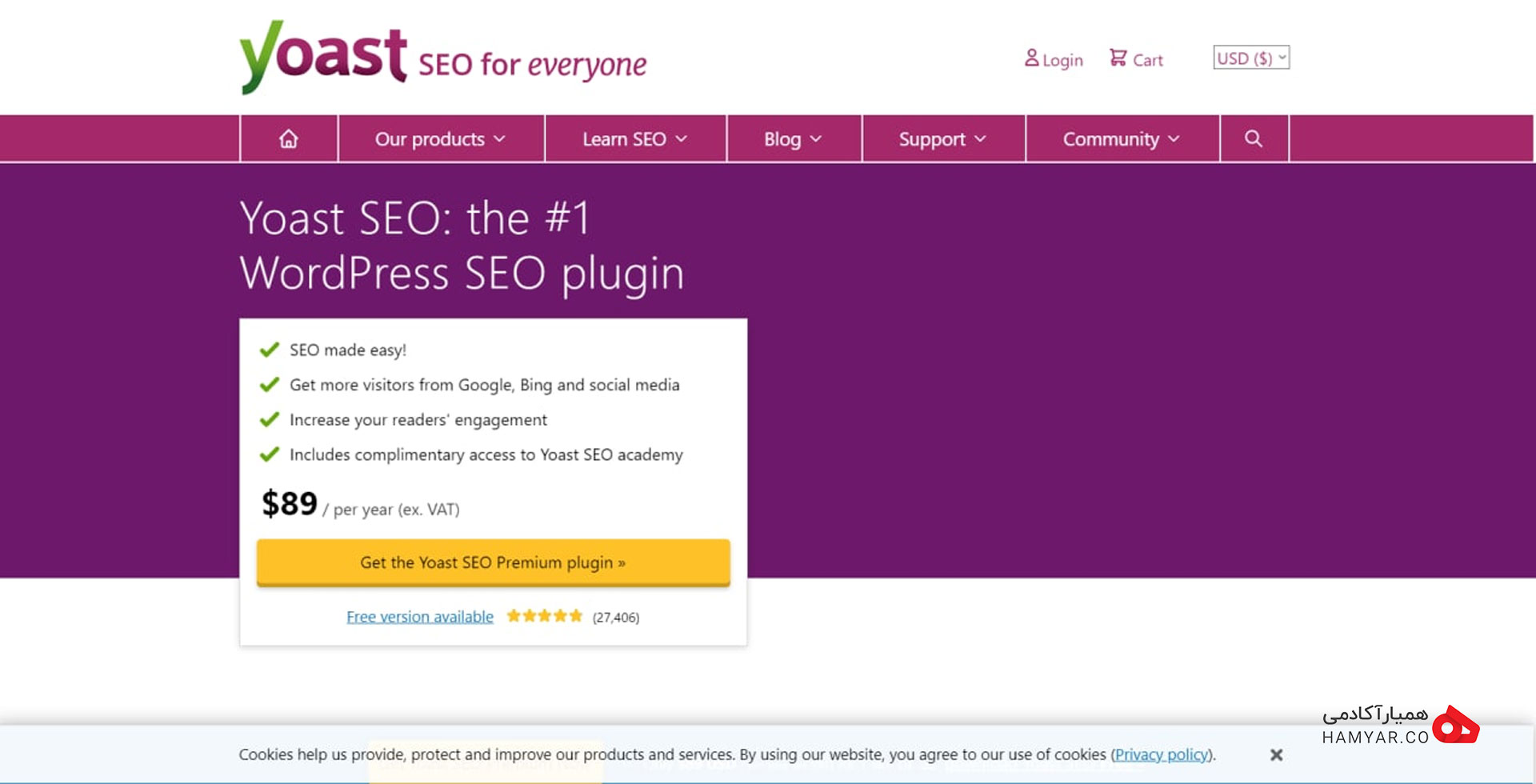Click the search magnifier icon in navigation
The image size is (1536, 784).
pyautogui.click(x=1254, y=139)
